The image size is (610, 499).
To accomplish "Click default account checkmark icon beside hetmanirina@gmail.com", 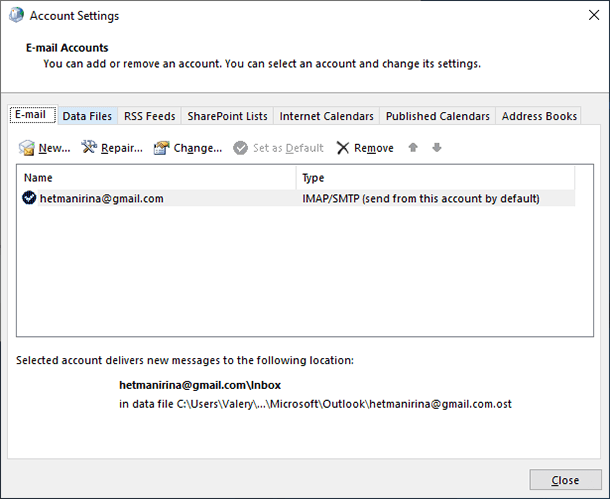I will (29, 198).
